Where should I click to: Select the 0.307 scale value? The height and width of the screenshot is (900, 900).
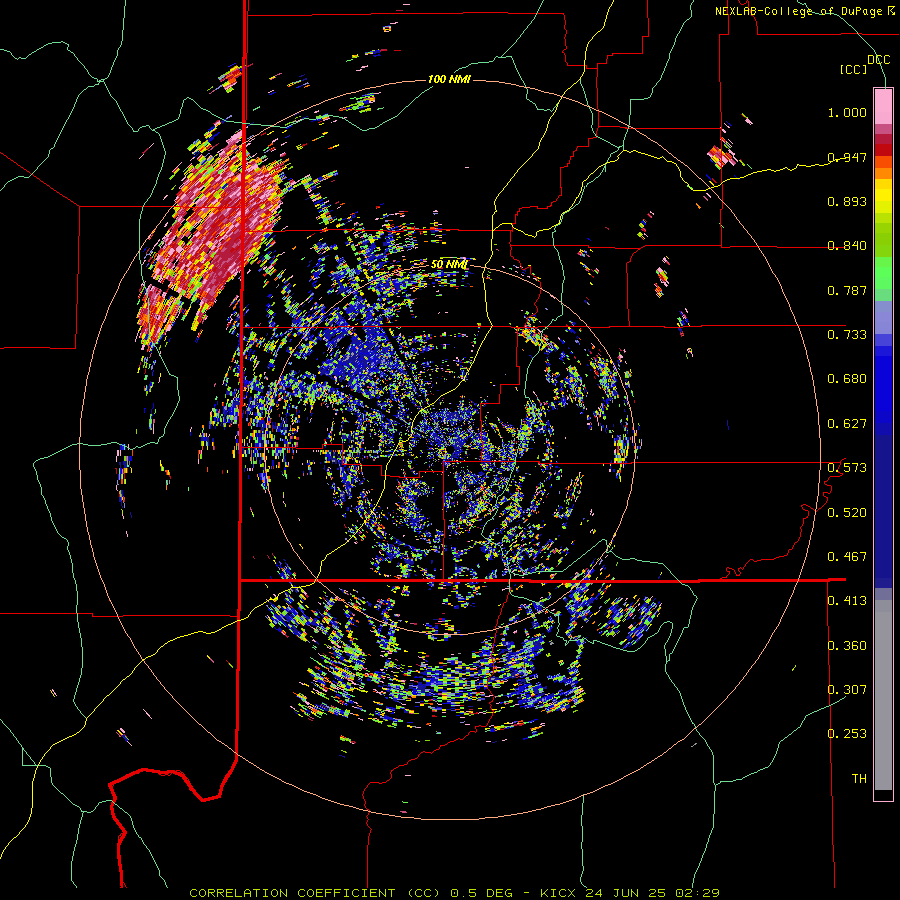tap(847, 690)
